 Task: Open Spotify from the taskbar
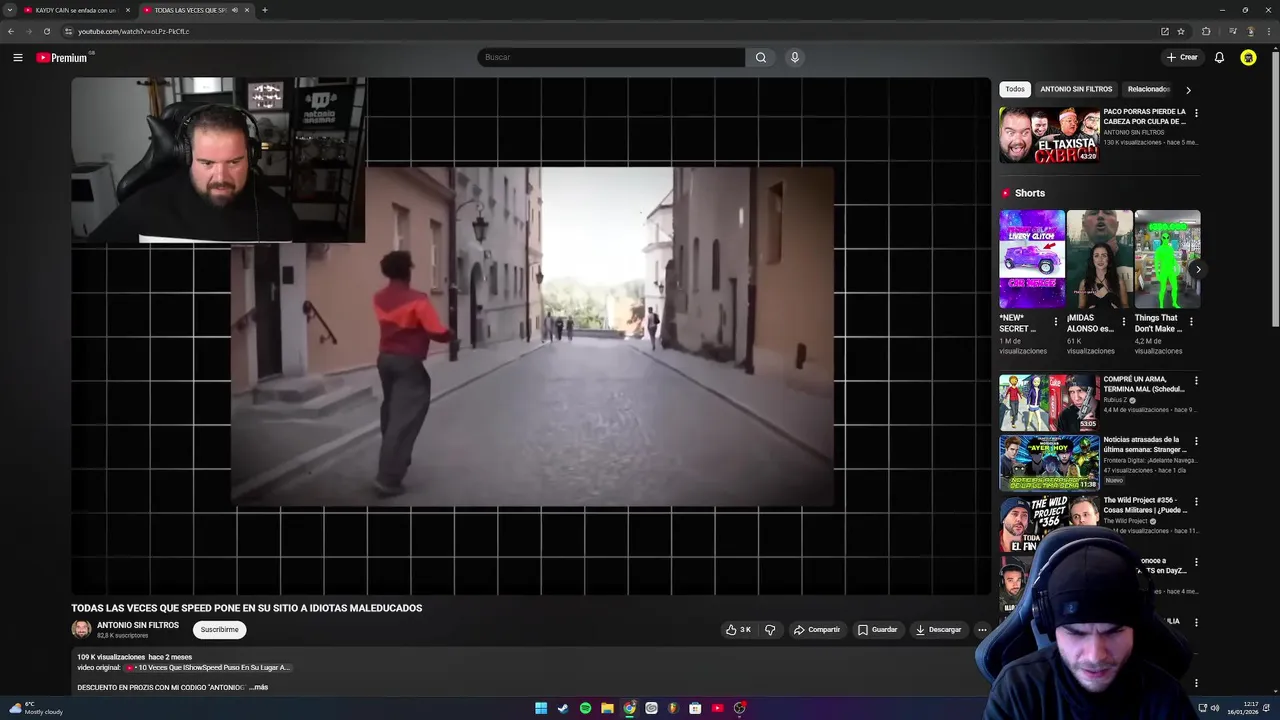click(x=585, y=708)
